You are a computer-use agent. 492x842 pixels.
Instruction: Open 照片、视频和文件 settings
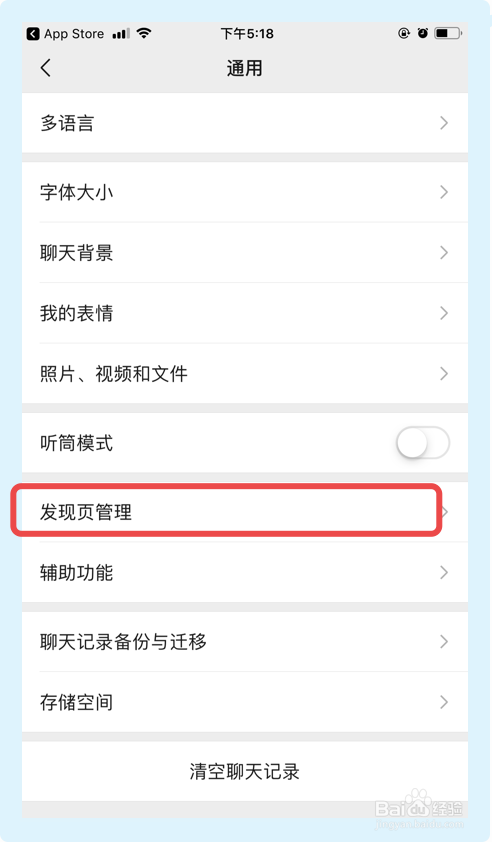pyautogui.click(x=245, y=374)
